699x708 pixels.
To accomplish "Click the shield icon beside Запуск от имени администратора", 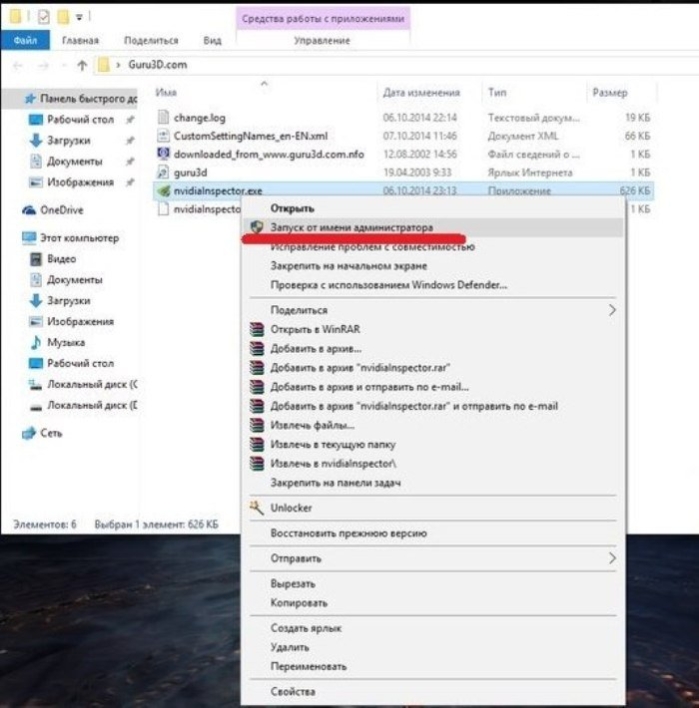I will [x=257, y=227].
